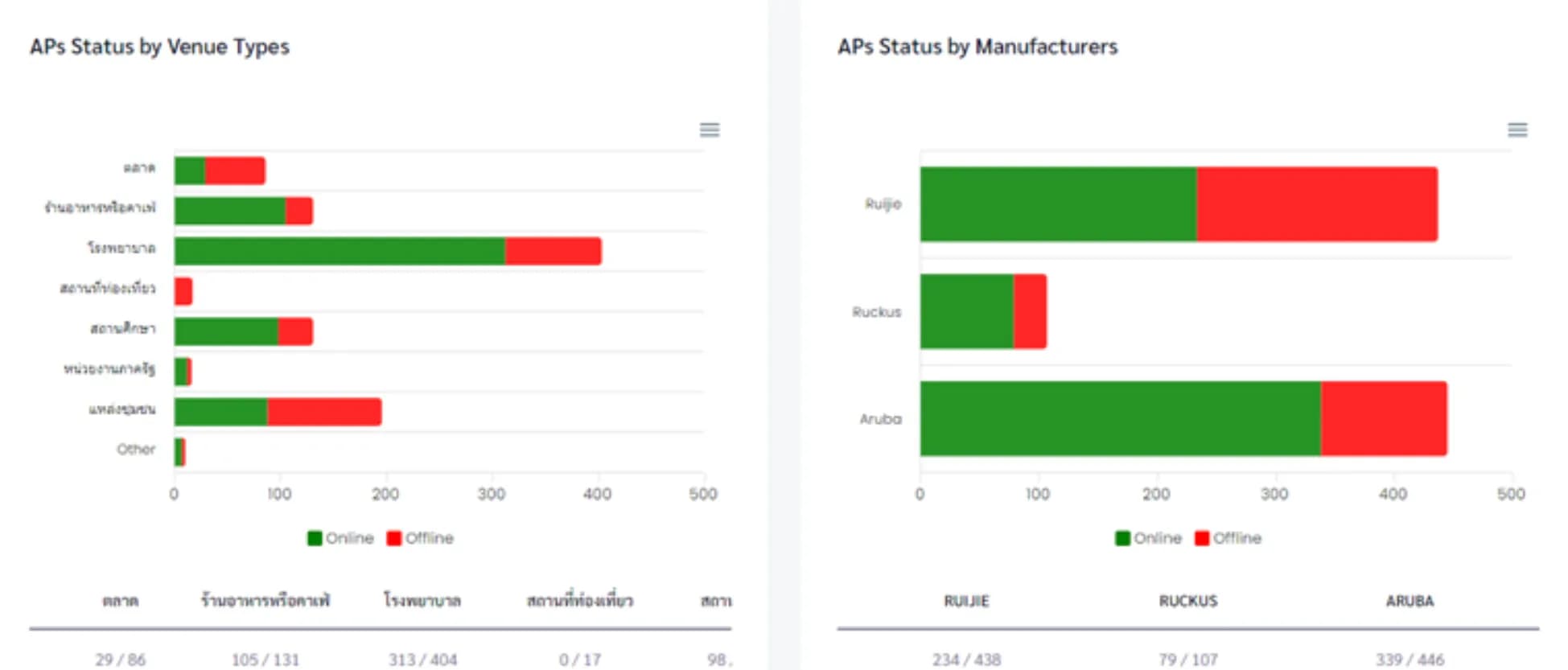Toggle Offline series in Venue Types legend

421,538
